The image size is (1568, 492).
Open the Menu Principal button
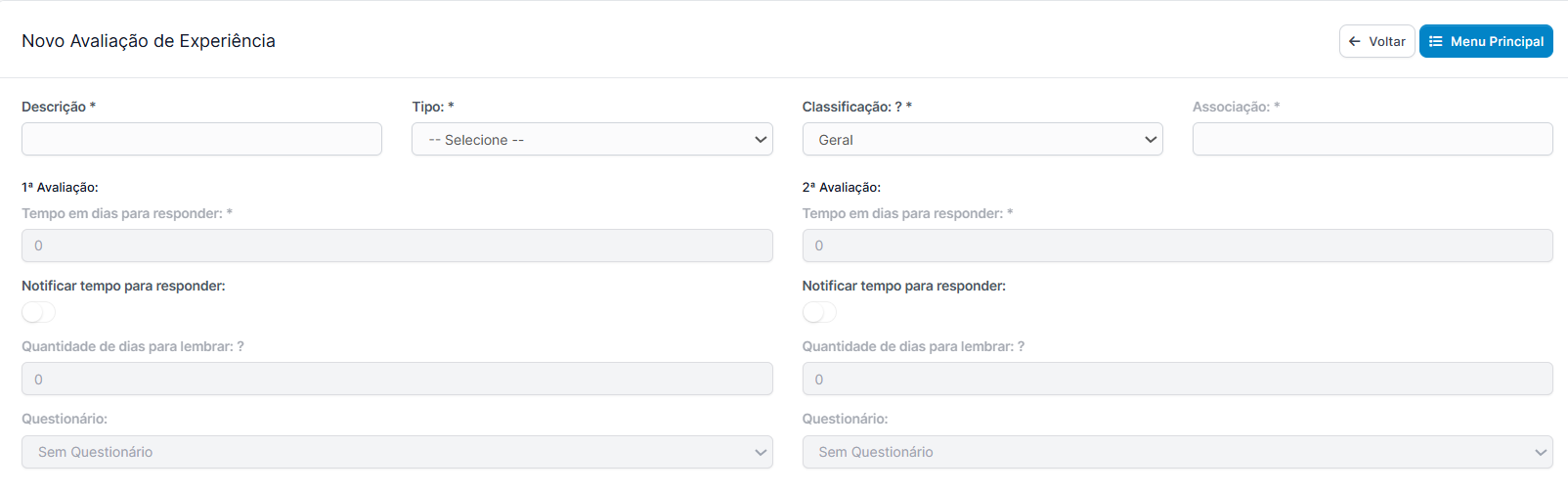pos(1486,41)
